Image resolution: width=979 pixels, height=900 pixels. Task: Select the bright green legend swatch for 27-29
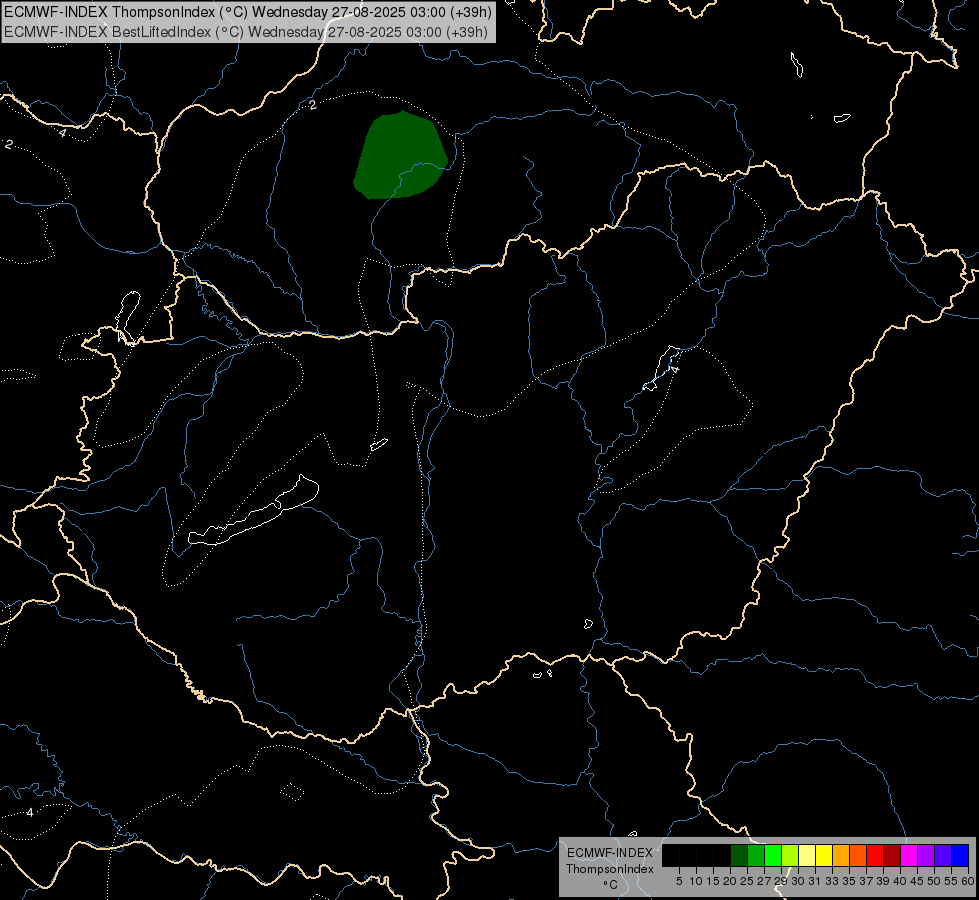click(773, 855)
